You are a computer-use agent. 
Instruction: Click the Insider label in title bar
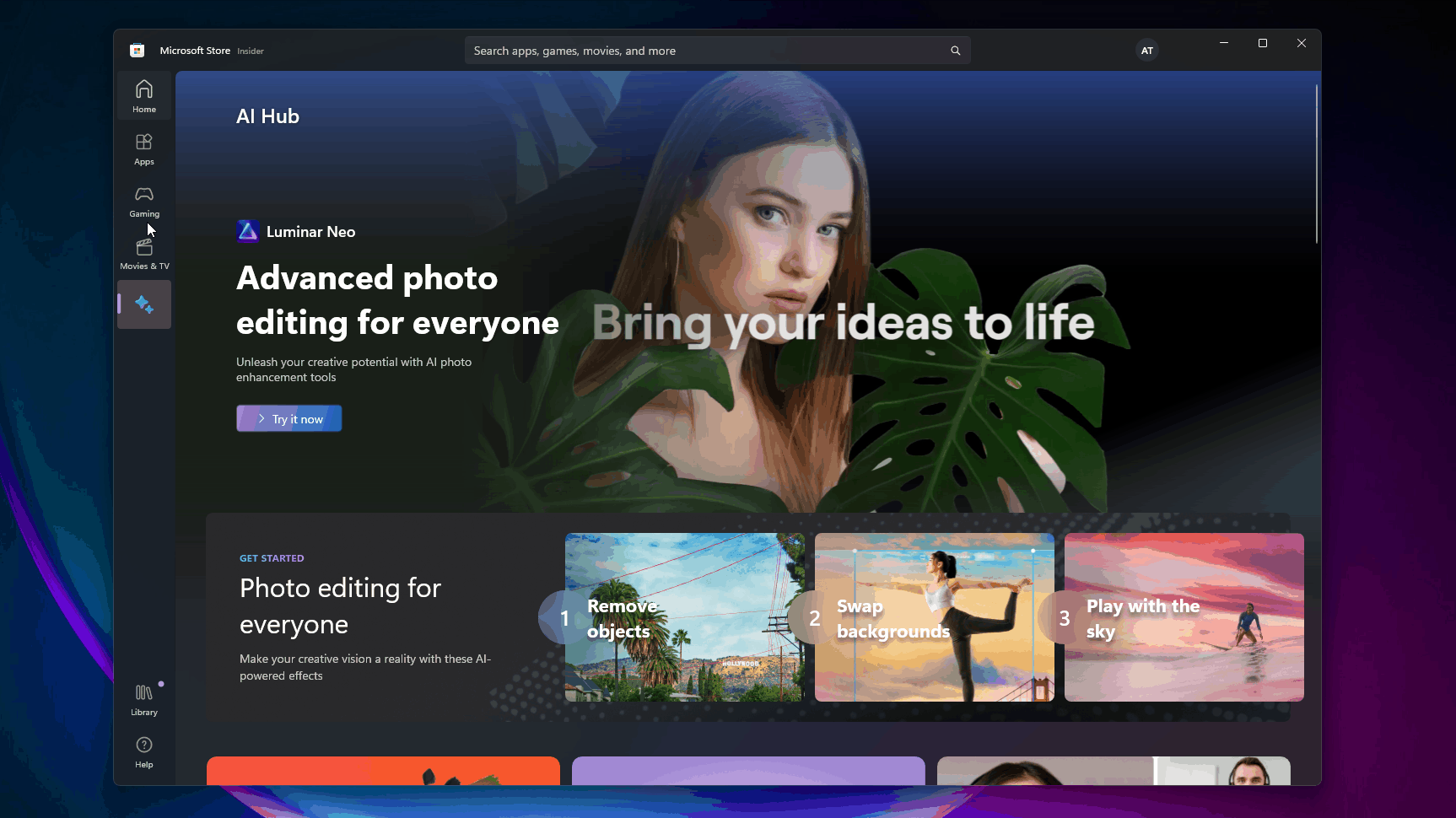coord(251,51)
